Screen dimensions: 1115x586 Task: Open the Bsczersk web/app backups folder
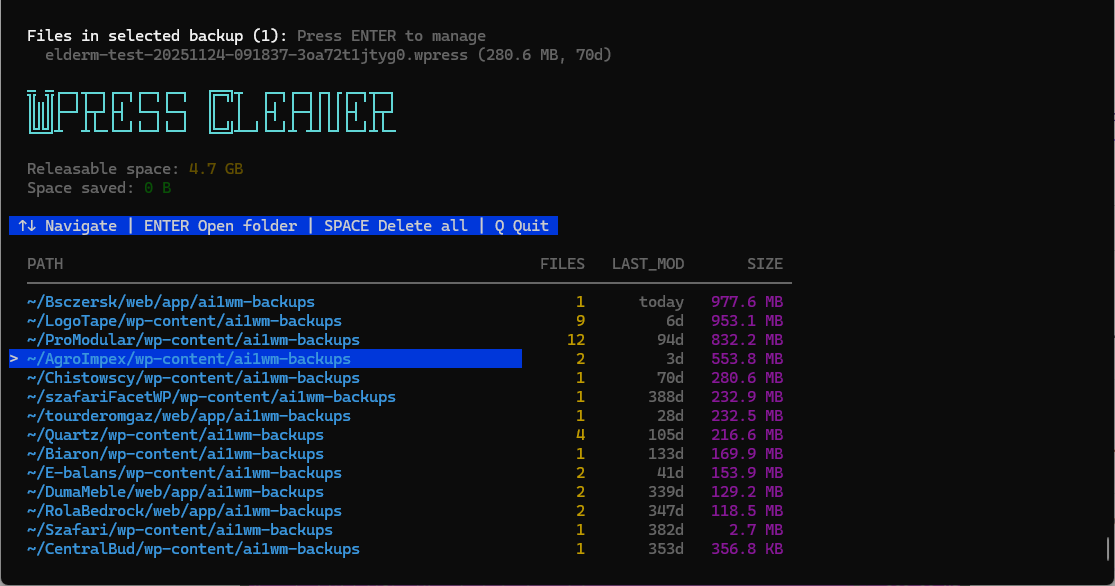click(x=170, y=301)
